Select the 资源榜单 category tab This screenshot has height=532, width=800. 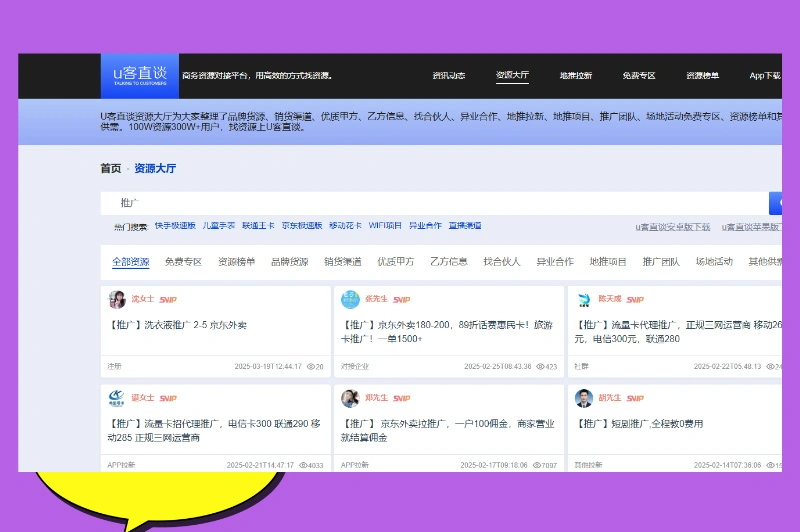pyautogui.click(x=237, y=262)
